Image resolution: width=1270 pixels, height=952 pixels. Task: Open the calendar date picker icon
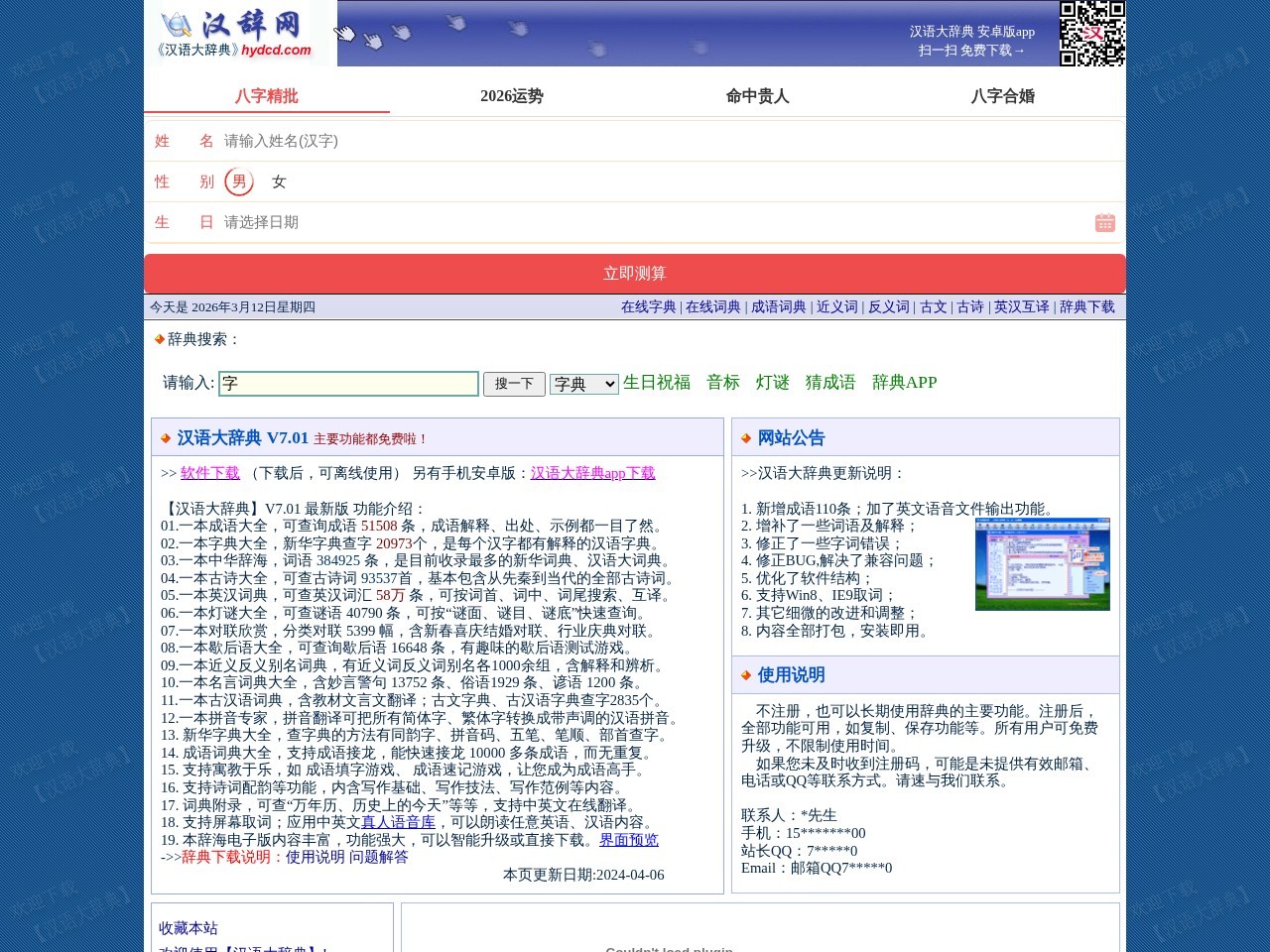click(1104, 222)
